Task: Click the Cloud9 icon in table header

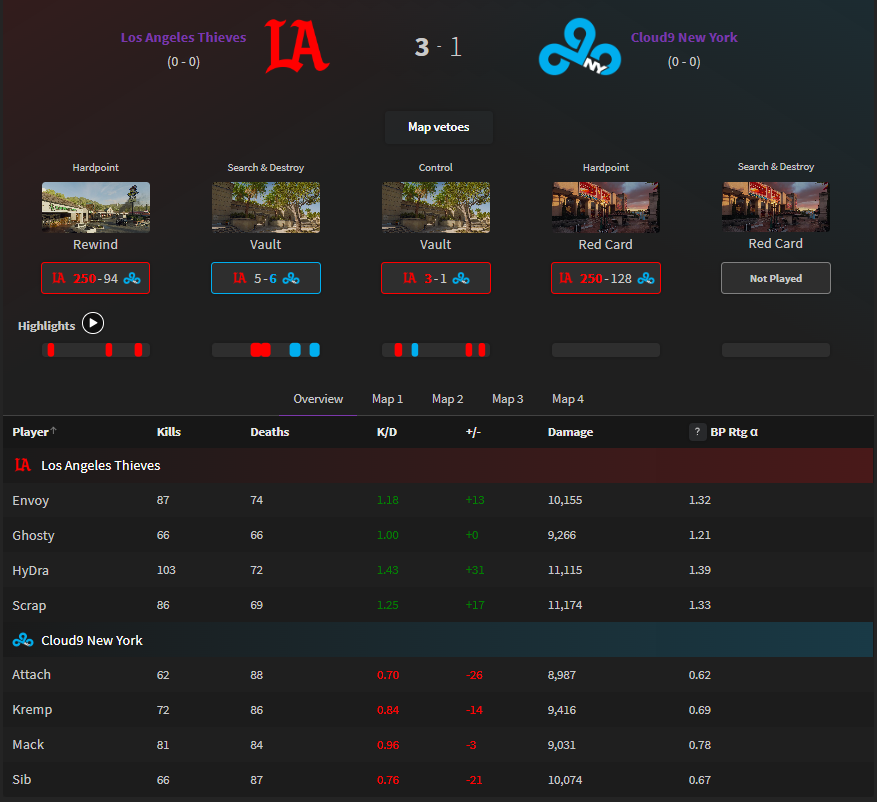Action: [22, 640]
